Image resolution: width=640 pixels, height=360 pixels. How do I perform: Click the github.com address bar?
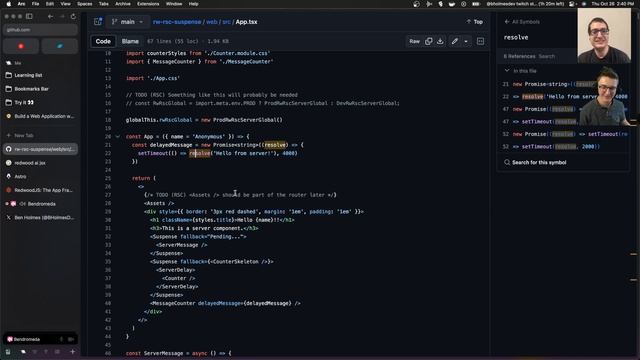coord(40,30)
